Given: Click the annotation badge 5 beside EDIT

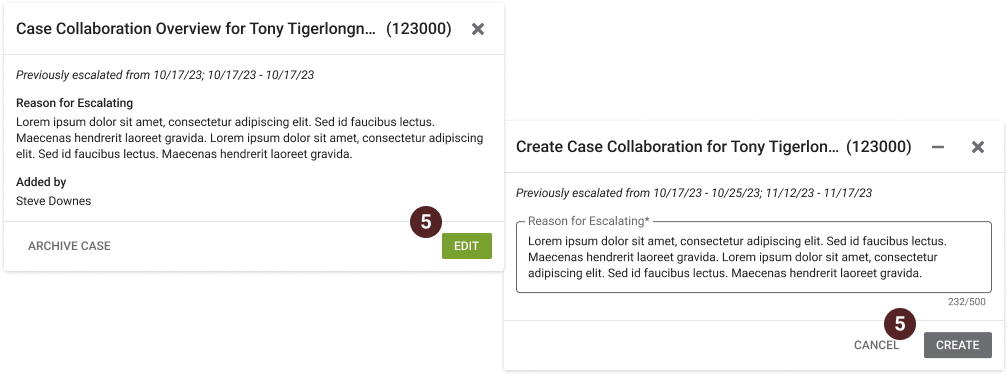Looking at the screenshot, I should pos(426,222).
